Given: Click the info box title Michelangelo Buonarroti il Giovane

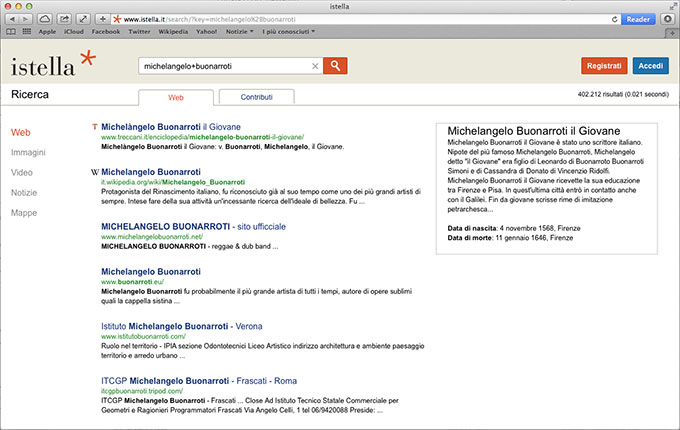Looking at the screenshot, I should [534, 131].
